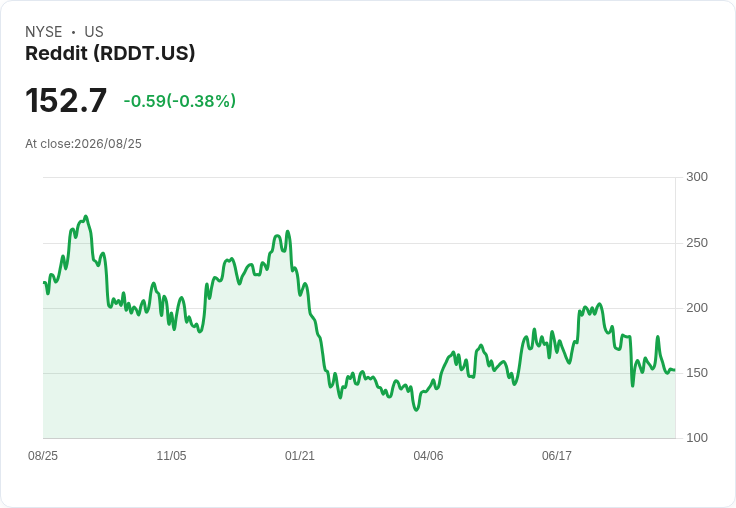Click the 06/17 date label on x-axis
The width and height of the screenshot is (736, 508).
coord(557,455)
